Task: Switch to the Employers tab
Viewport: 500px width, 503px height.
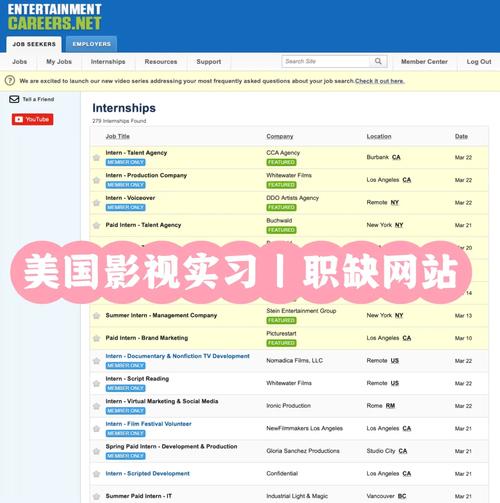Action: click(91, 44)
